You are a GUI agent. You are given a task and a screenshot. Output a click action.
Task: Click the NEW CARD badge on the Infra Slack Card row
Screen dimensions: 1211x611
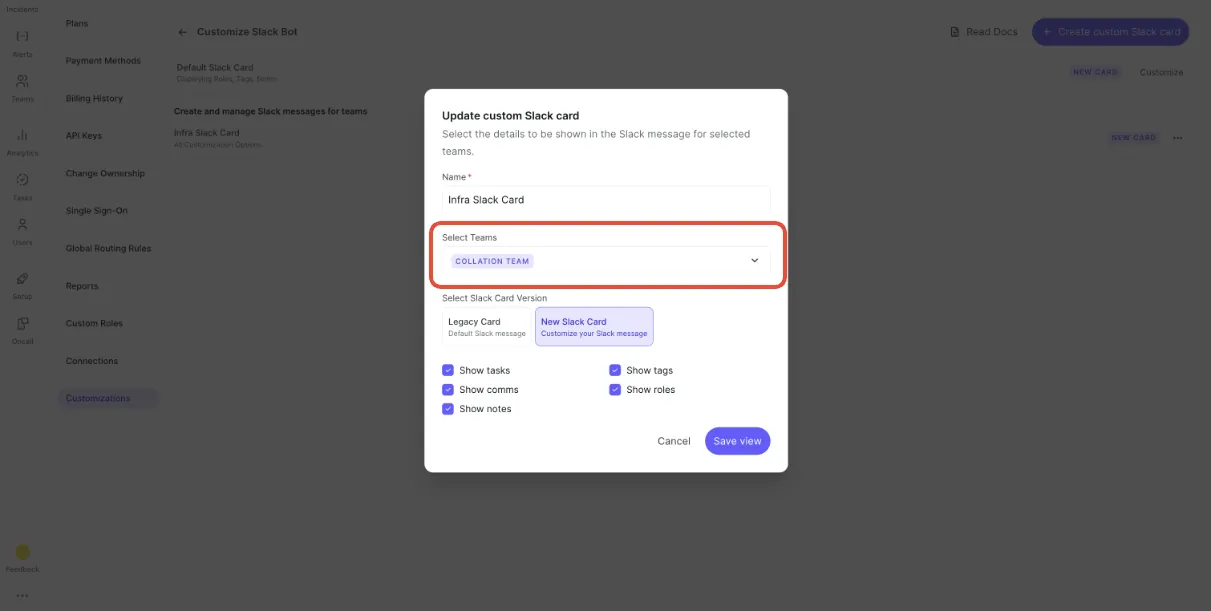click(1133, 138)
